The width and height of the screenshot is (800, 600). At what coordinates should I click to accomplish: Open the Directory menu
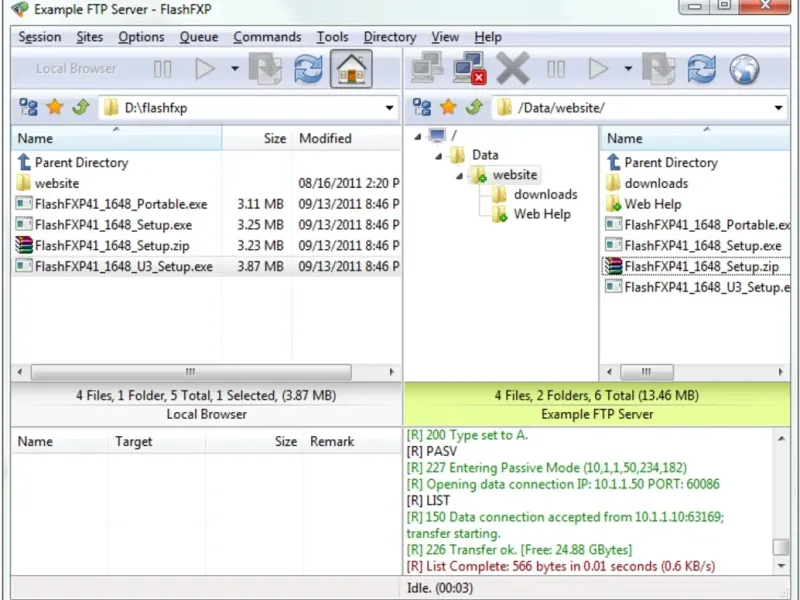coord(390,37)
